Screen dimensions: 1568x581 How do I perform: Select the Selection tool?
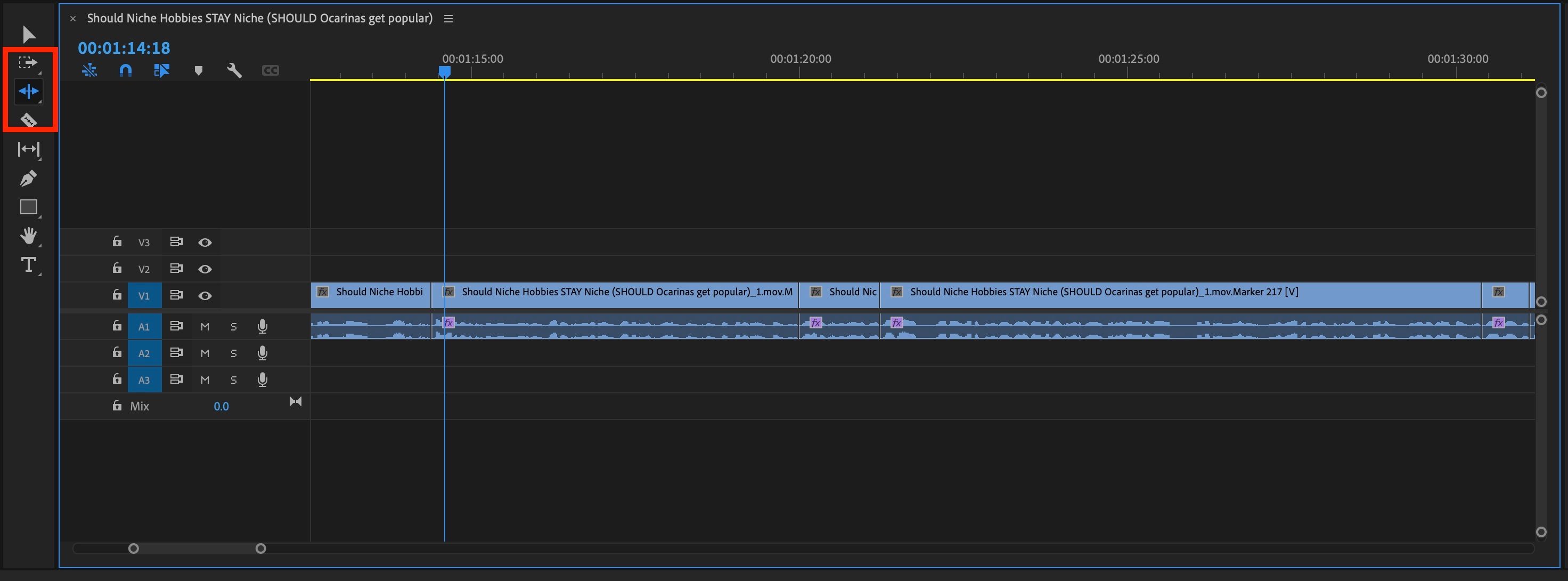(28, 34)
